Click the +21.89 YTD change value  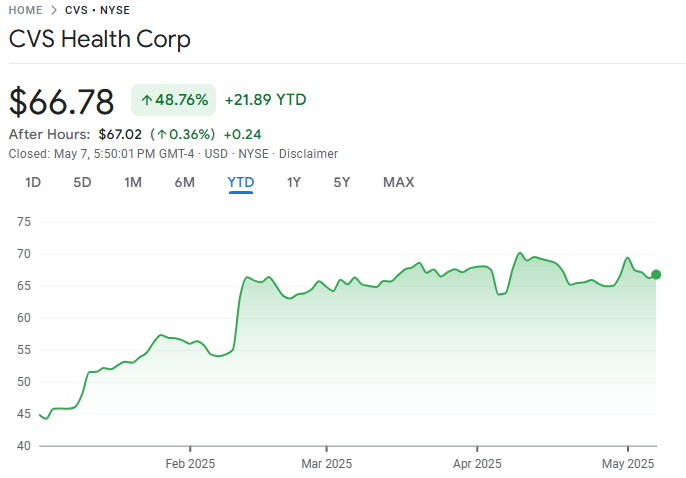(x=265, y=100)
